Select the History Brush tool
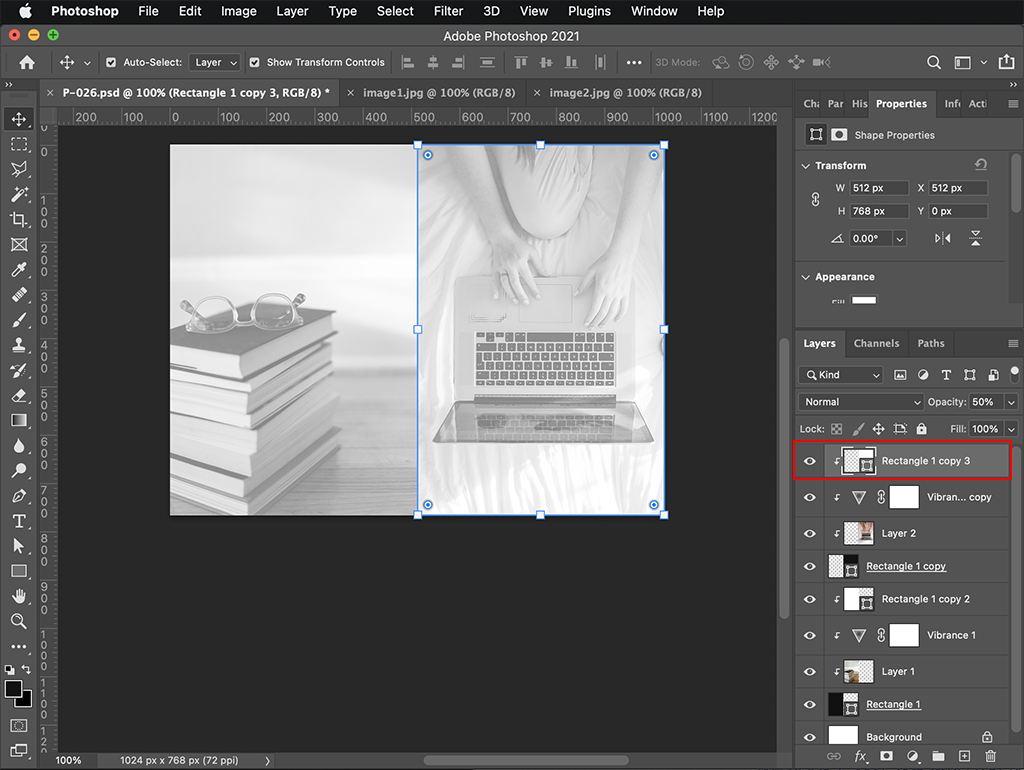This screenshot has width=1024, height=770. 19,370
